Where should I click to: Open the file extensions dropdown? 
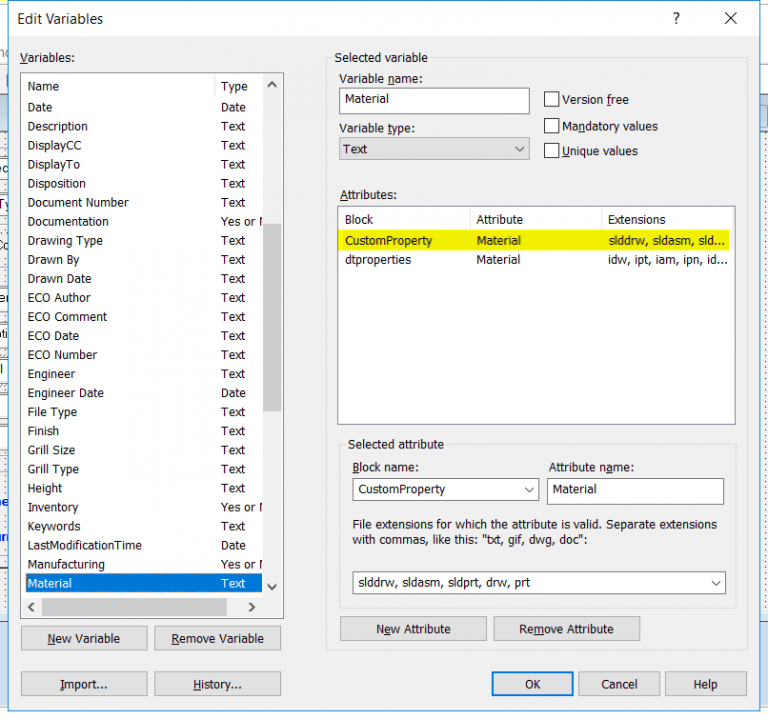(716, 583)
